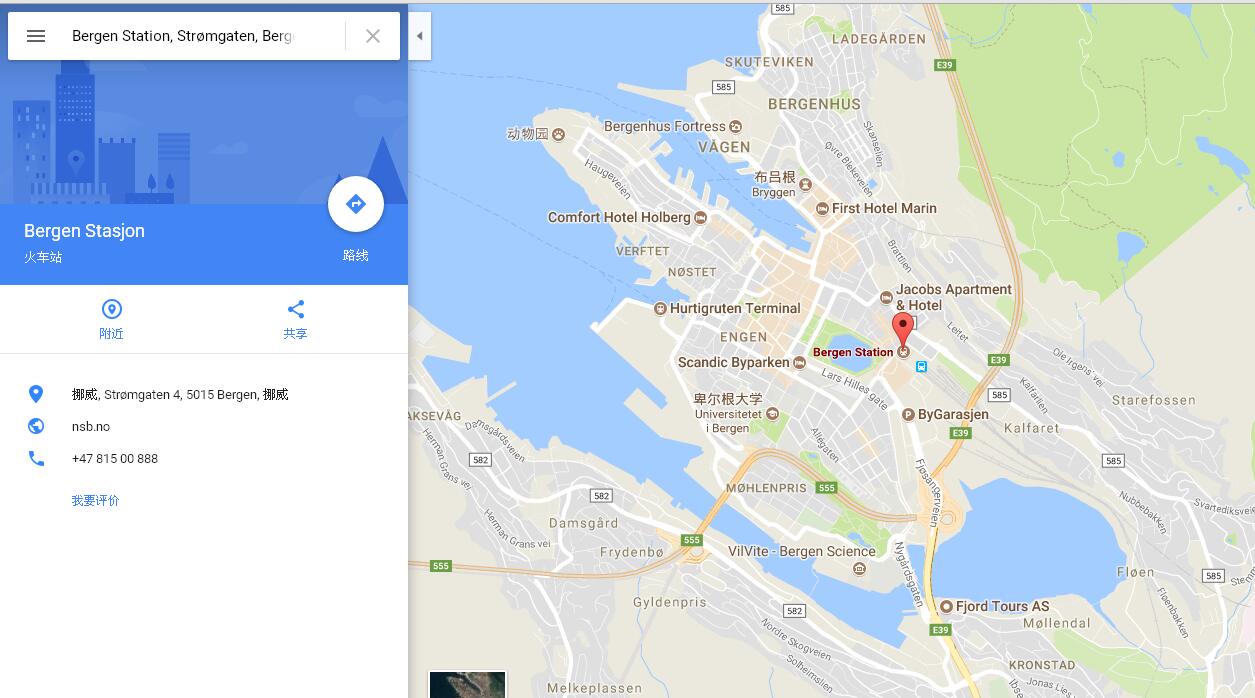The height and width of the screenshot is (698, 1255).
Task: Click 我要评价 review link
Action: click(x=95, y=500)
